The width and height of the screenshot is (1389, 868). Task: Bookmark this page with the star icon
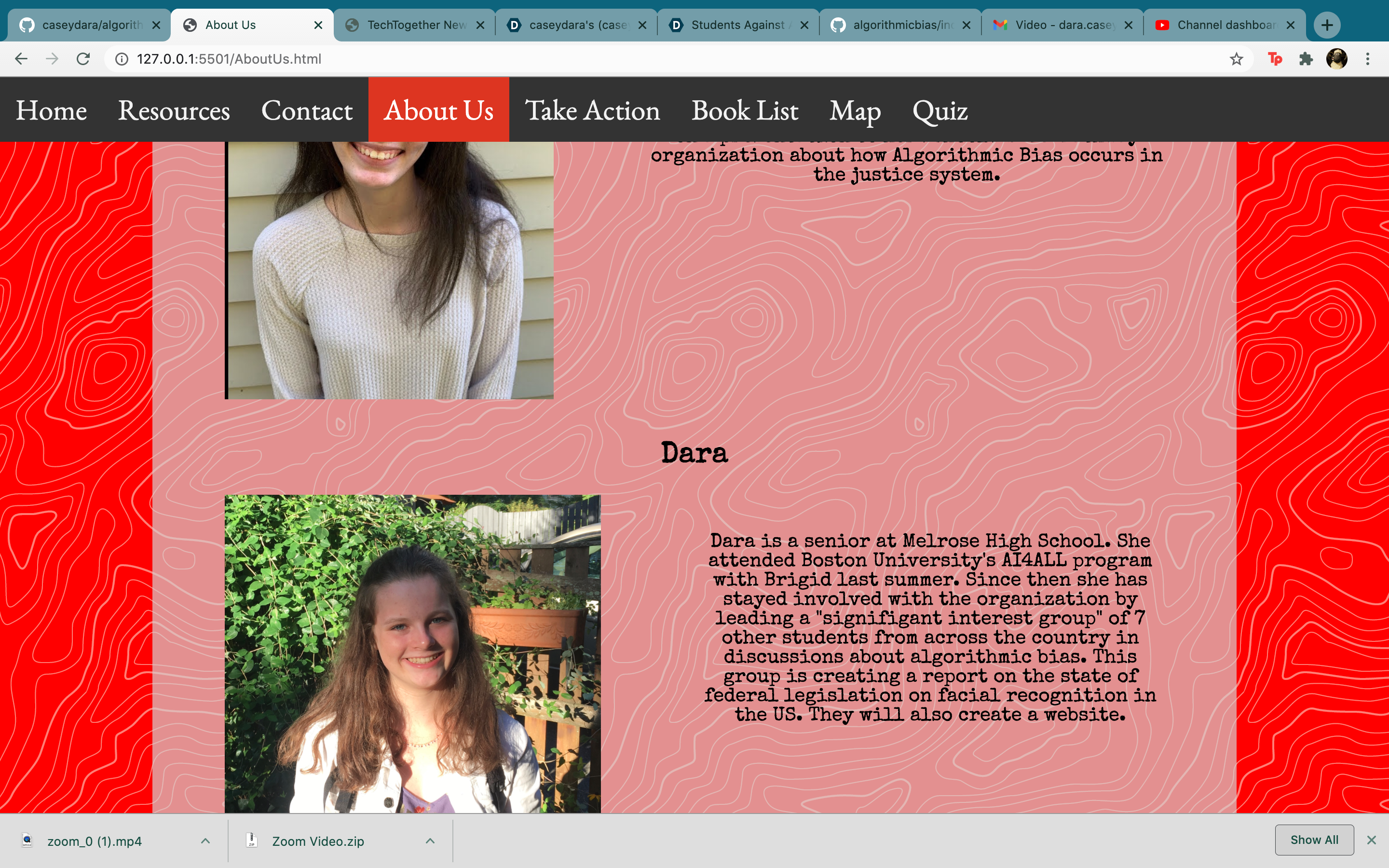tap(1236, 58)
